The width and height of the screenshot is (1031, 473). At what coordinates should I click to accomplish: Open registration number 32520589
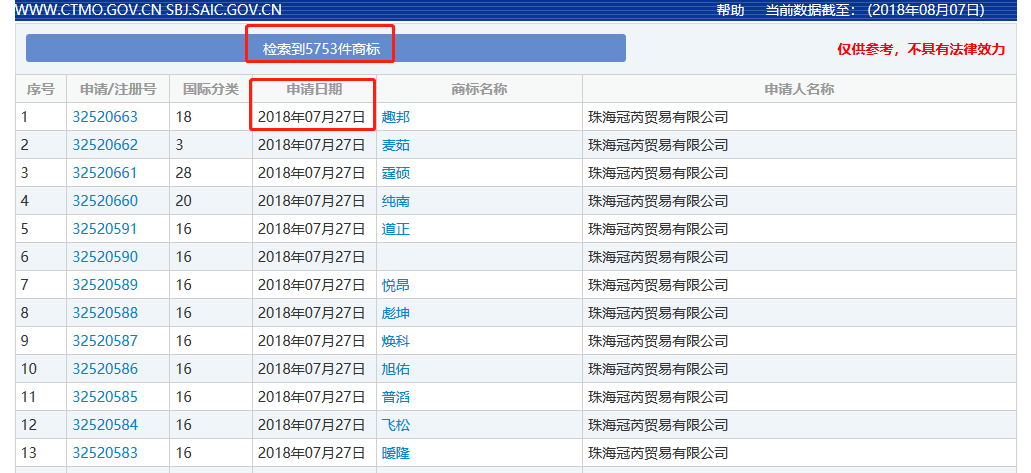tap(105, 285)
